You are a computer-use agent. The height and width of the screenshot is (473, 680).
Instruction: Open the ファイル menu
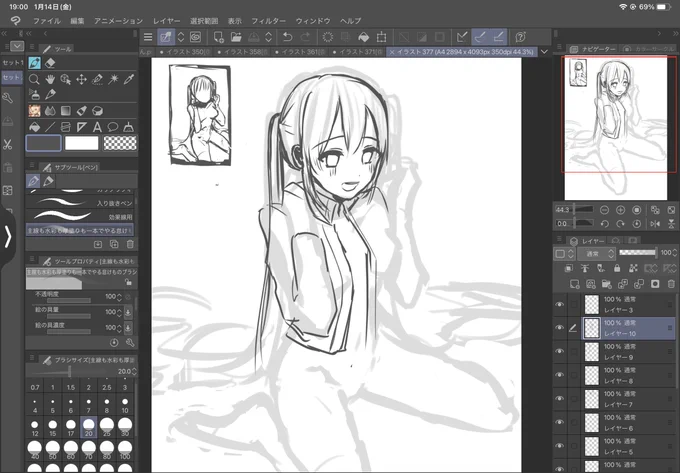coord(47,21)
